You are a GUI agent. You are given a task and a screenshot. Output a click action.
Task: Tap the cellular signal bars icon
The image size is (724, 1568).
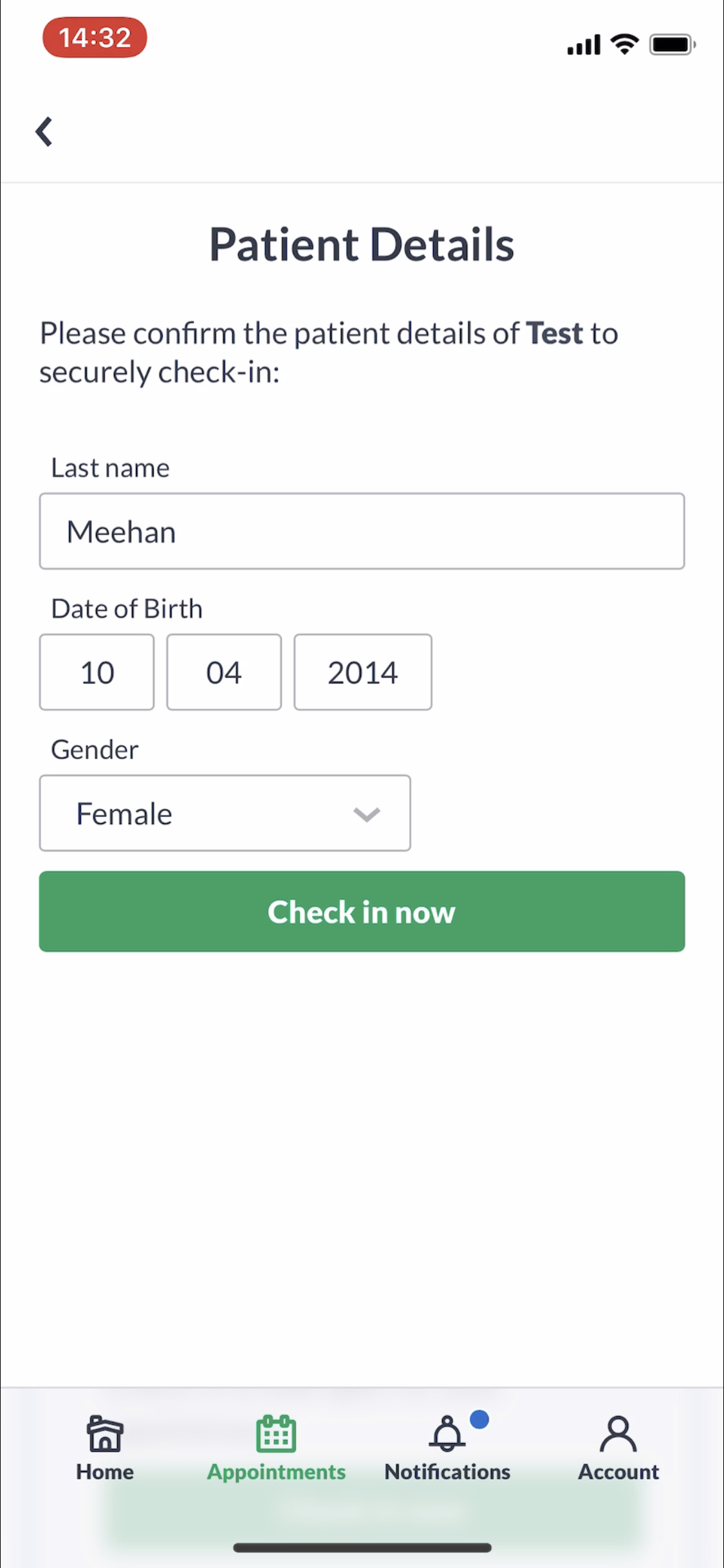point(584,44)
